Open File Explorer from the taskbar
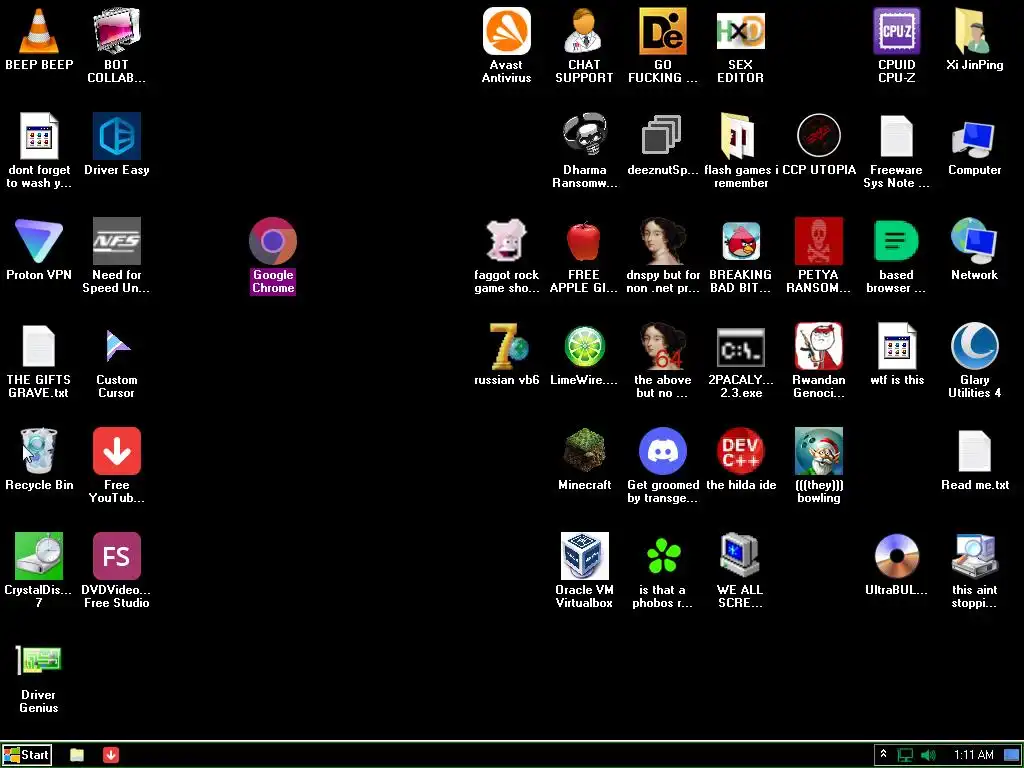The image size is (1024, 768). (77, 755)
